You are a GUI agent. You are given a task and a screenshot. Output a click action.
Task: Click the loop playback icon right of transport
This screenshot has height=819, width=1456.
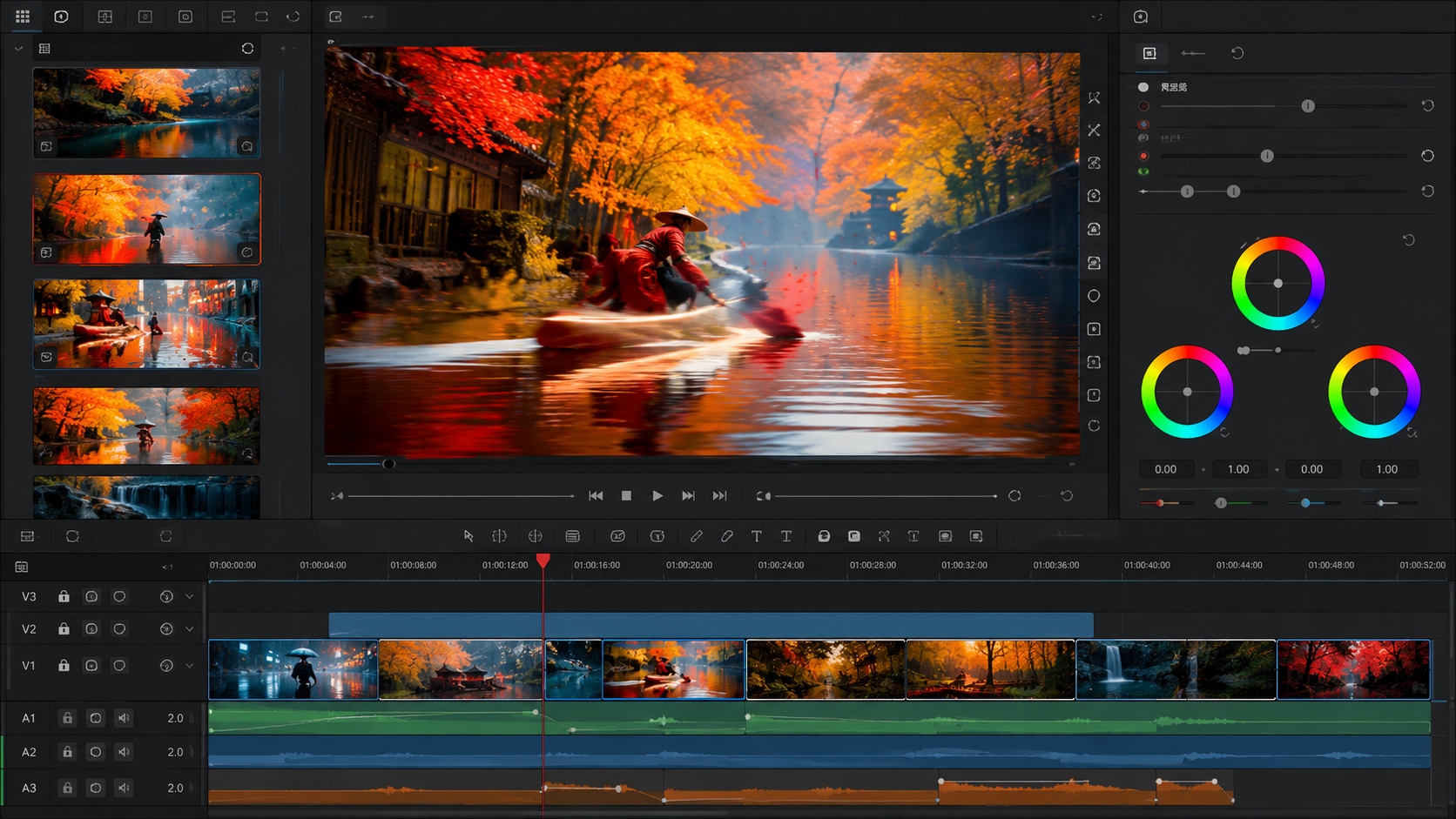1014,496
